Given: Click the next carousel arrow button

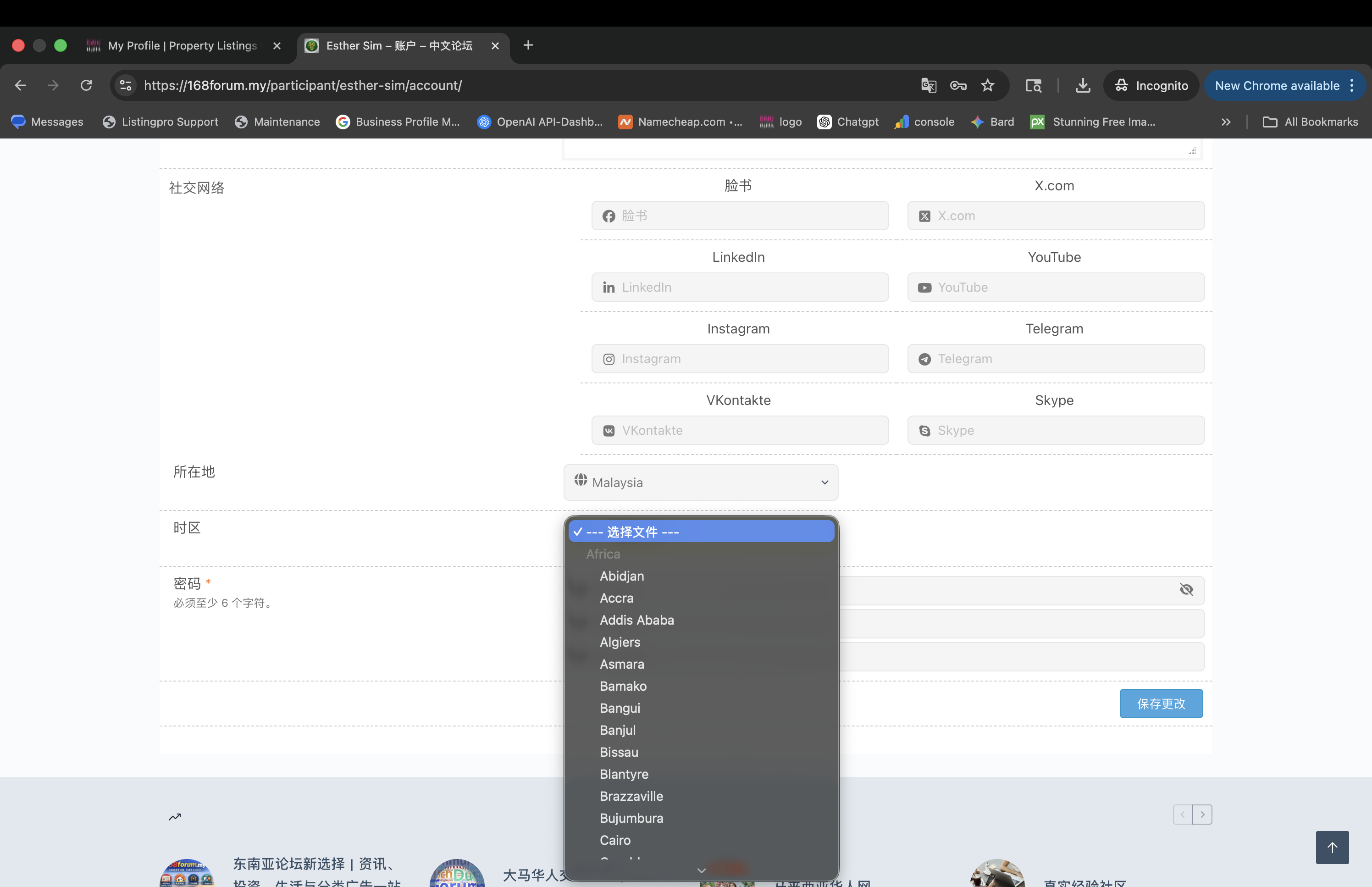Looking at the screenshot, I should [1202, 815].
